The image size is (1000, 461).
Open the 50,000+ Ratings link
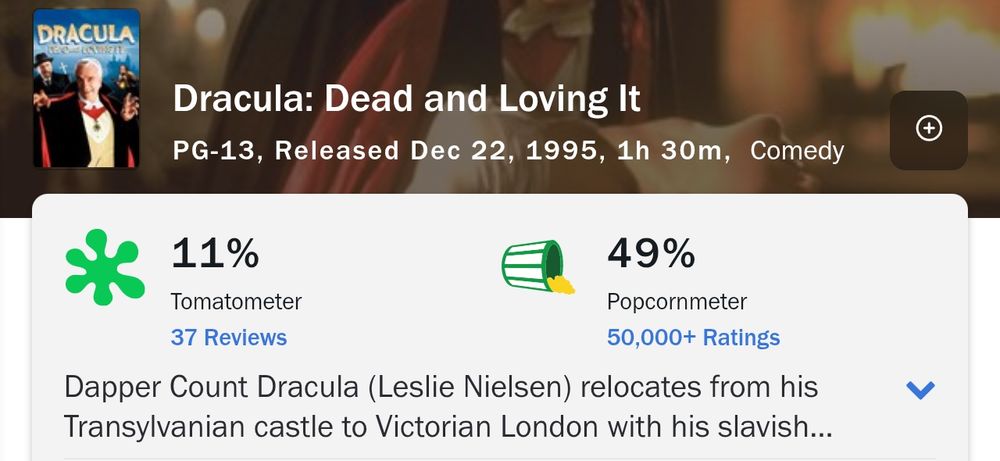pos(693,337)
